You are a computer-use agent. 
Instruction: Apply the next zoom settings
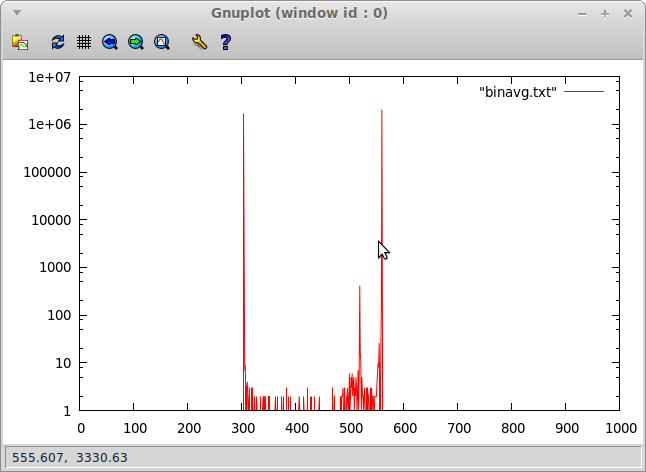point(136,42)
